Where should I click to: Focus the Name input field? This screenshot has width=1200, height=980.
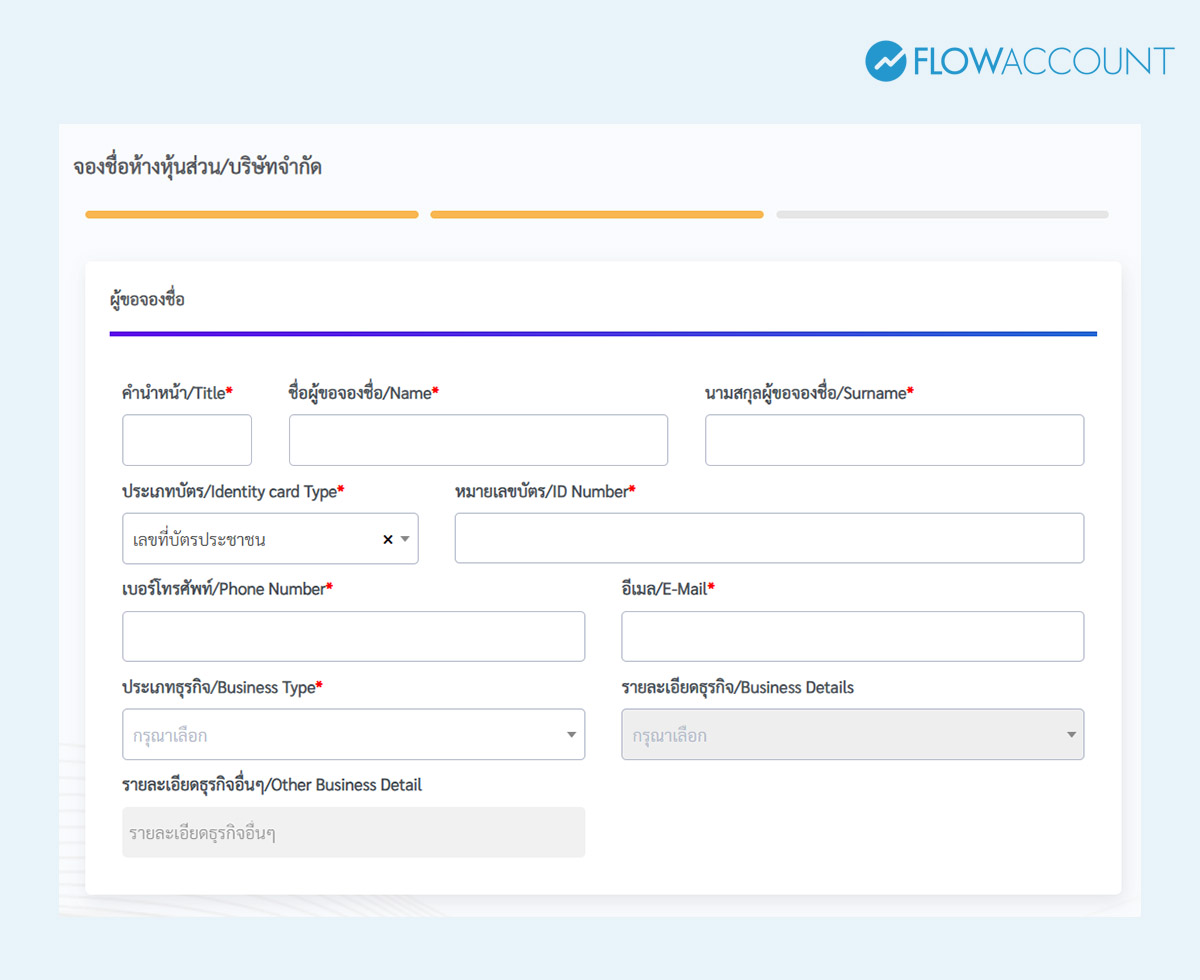click(x=478, y=440)
